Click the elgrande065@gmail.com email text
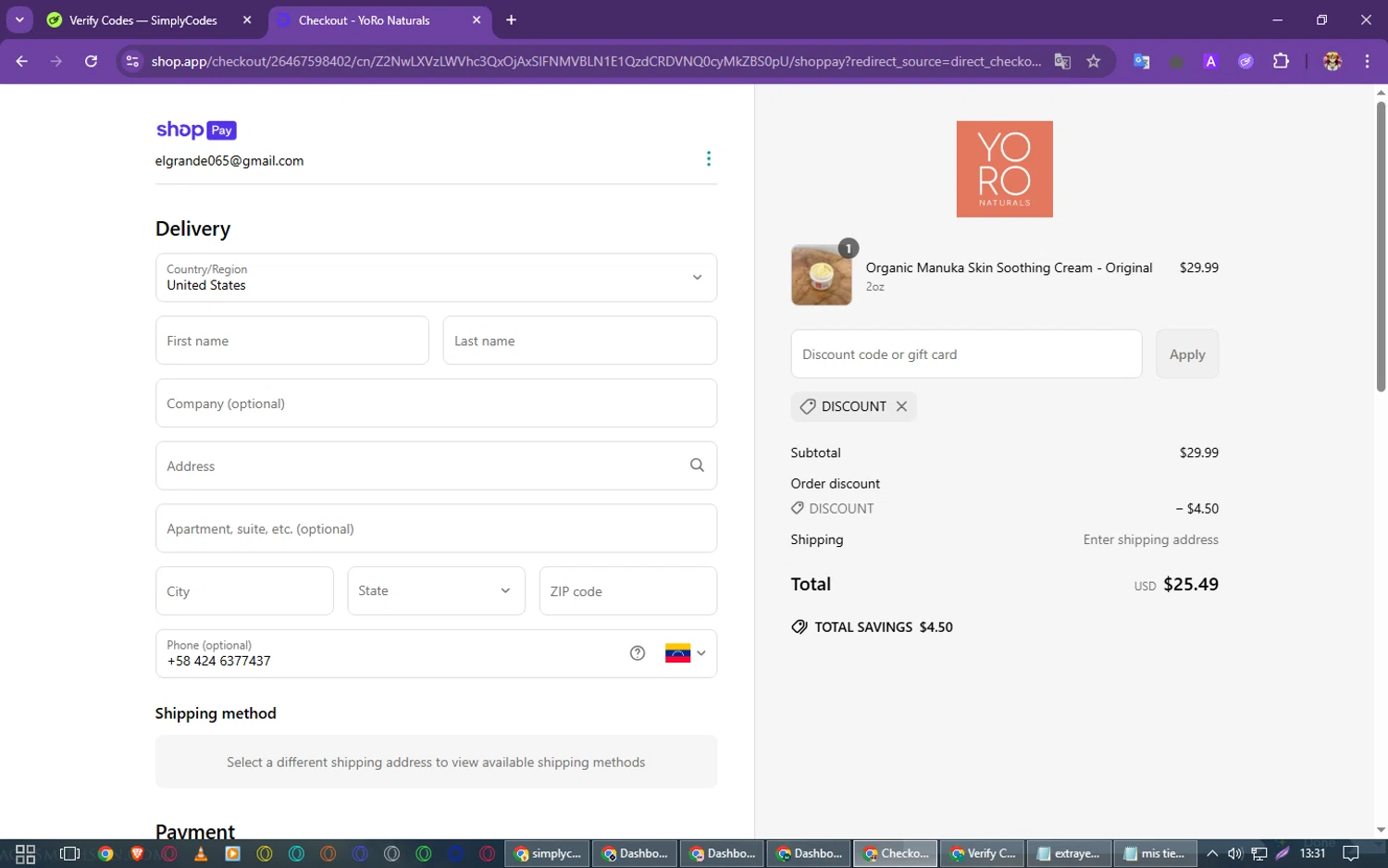1388x868 pixels. coord(229,161)
